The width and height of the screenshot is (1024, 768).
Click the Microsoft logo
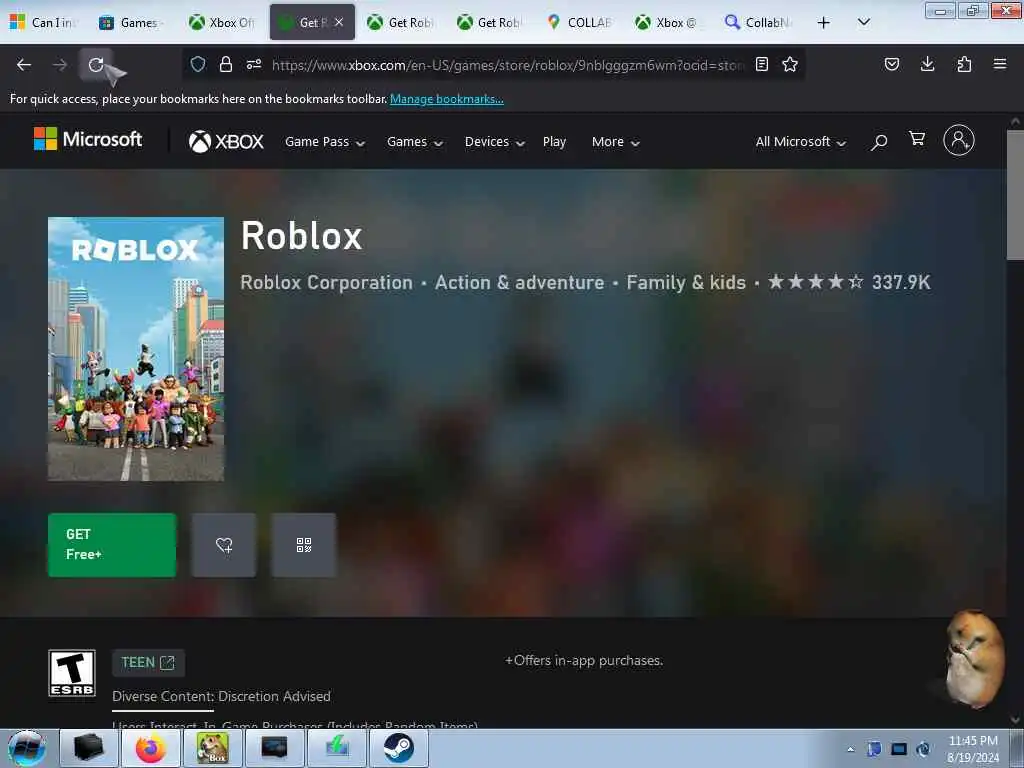pos(88,139)
